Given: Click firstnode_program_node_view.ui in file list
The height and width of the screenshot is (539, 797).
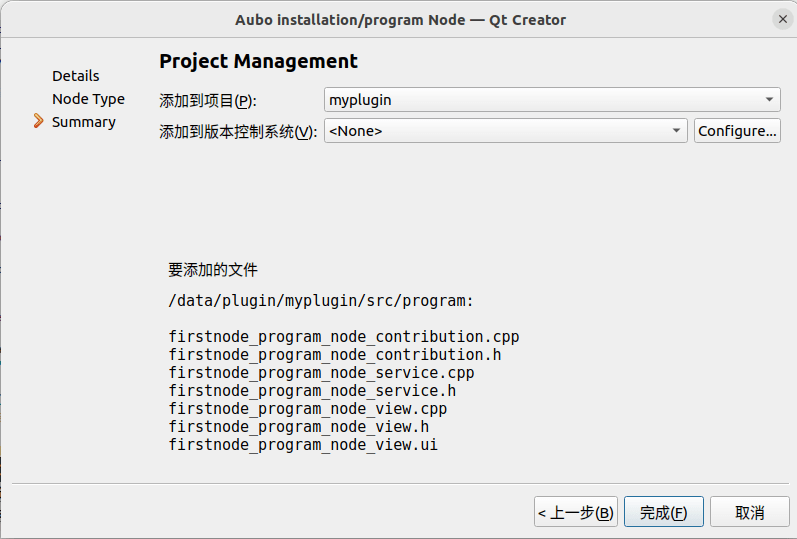Looking at the screenshot, I should coord(303,444).
